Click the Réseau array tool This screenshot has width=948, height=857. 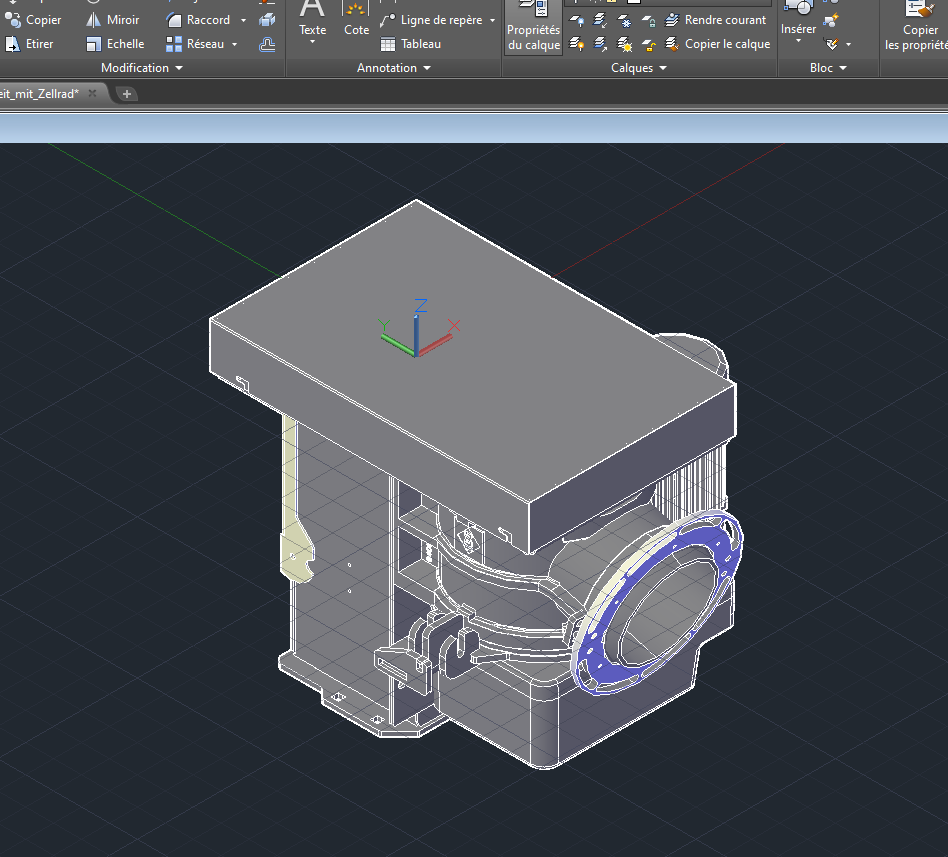click(195, 44)
